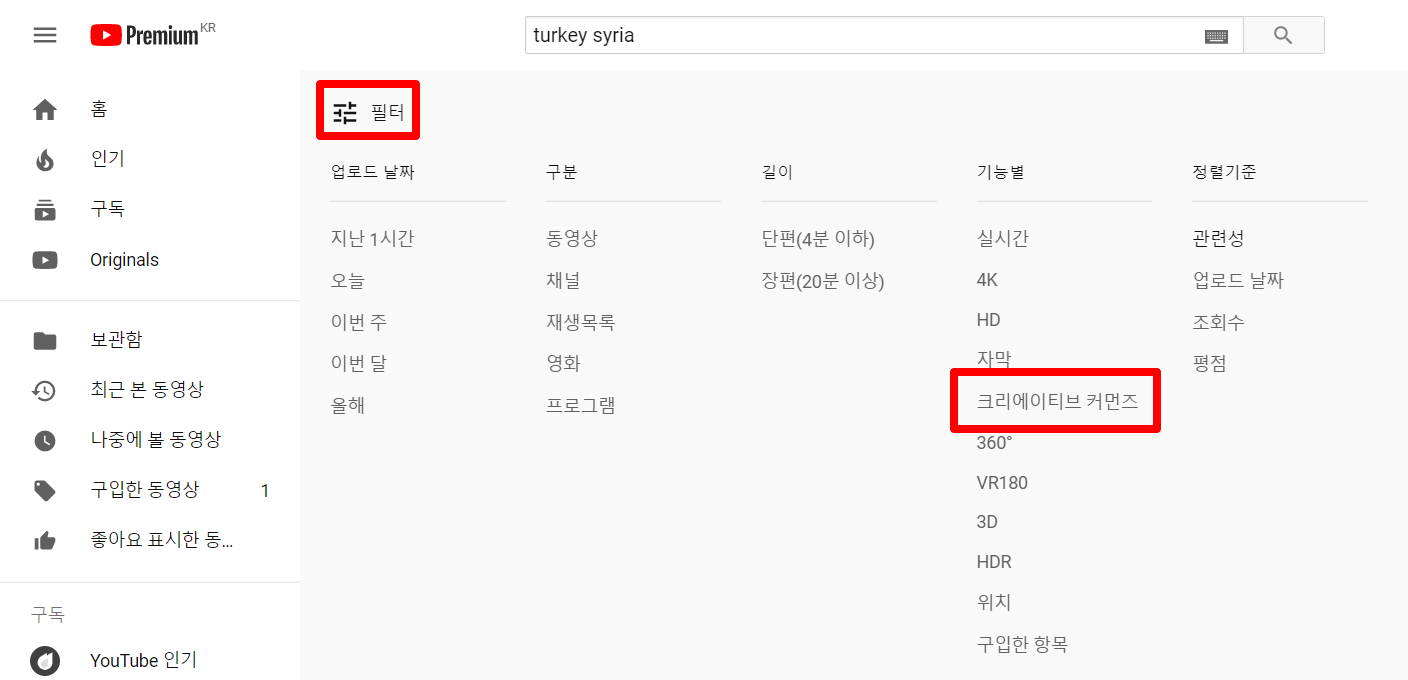Open Library (보관함) folder icon

45,341
